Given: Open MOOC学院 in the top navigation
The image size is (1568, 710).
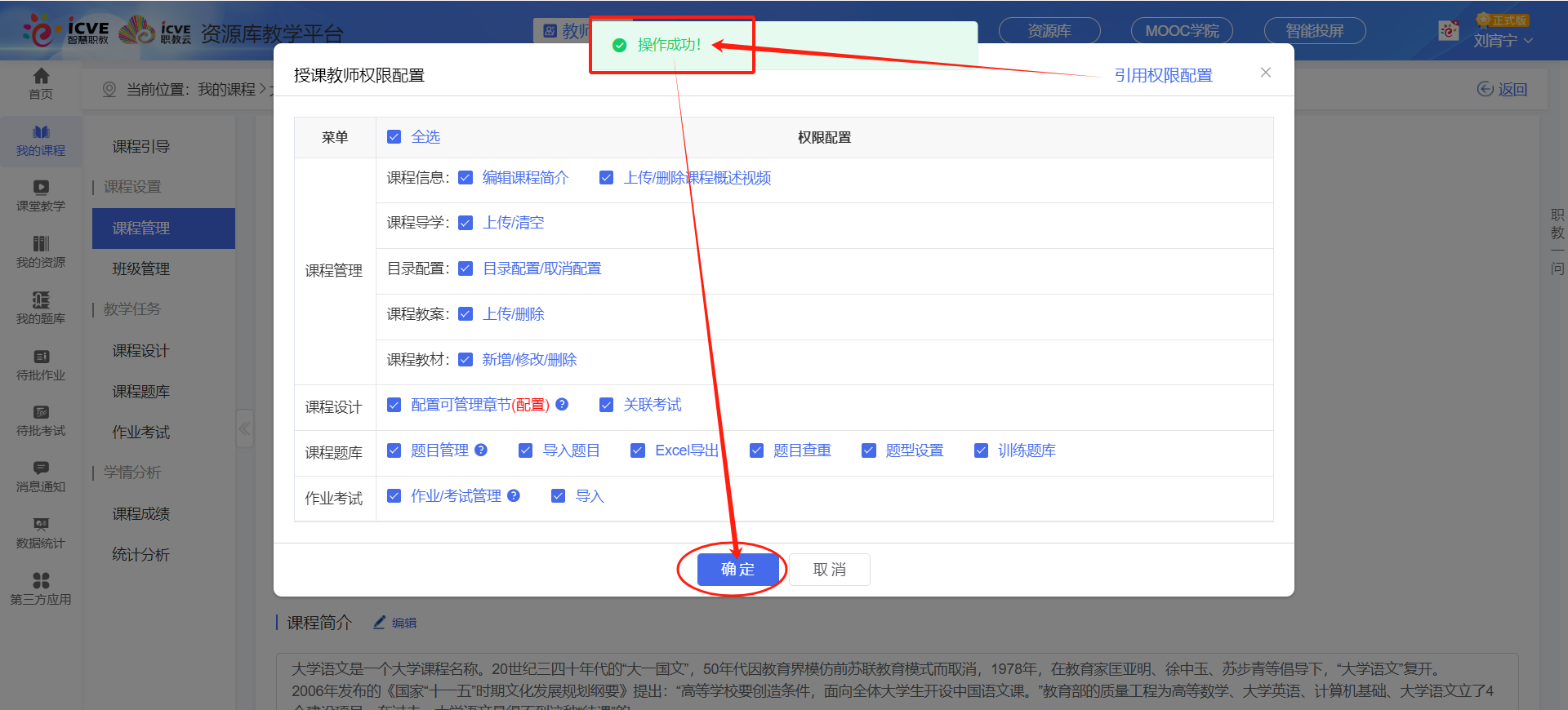Looking at the screenshot, I should click(x=1182, y=31).
